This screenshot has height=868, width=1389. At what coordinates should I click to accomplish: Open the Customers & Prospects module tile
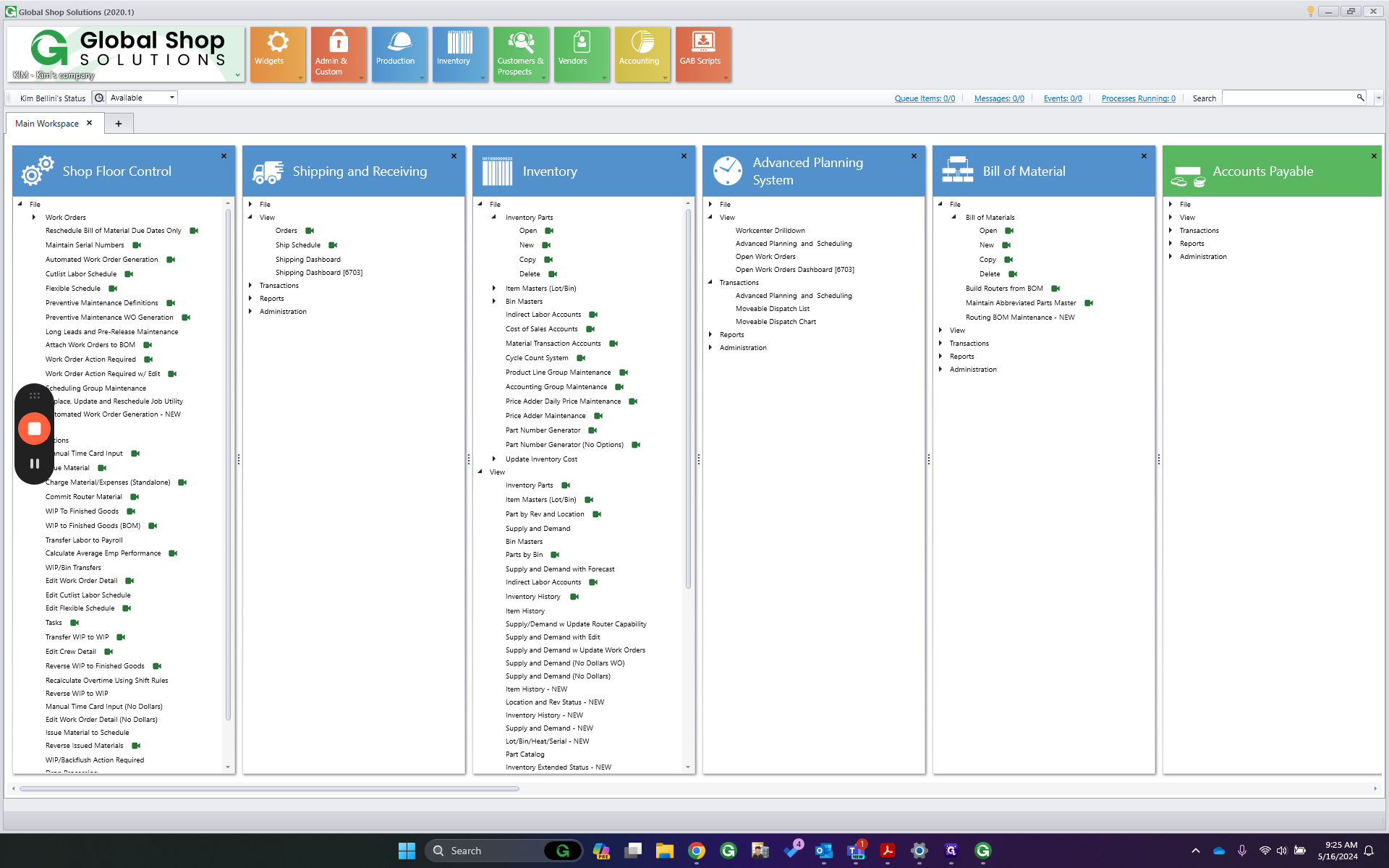pyautogui.click(x=521, y=54)
